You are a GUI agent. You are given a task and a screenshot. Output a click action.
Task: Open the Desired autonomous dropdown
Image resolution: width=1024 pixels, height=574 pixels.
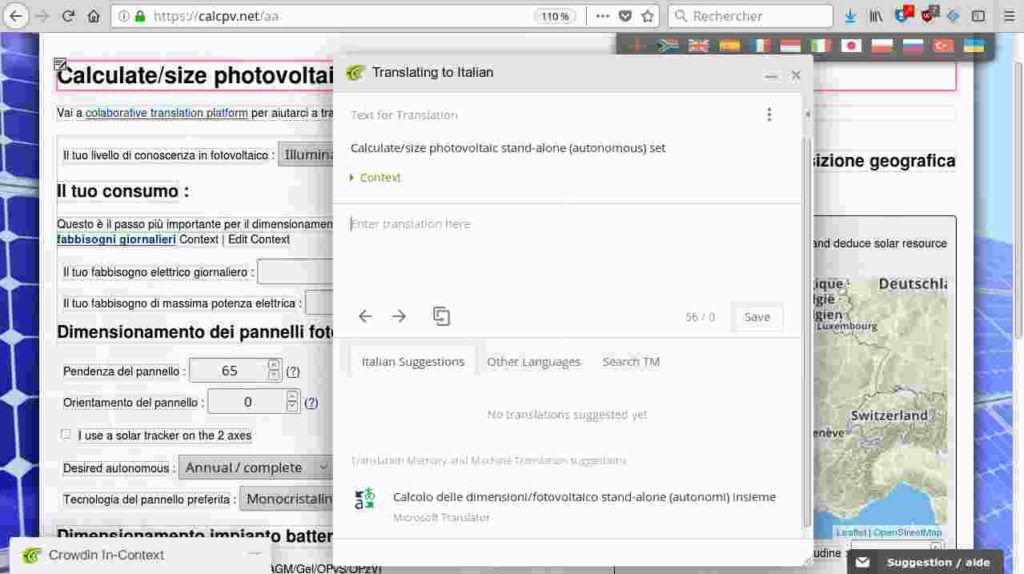[255, 467]
